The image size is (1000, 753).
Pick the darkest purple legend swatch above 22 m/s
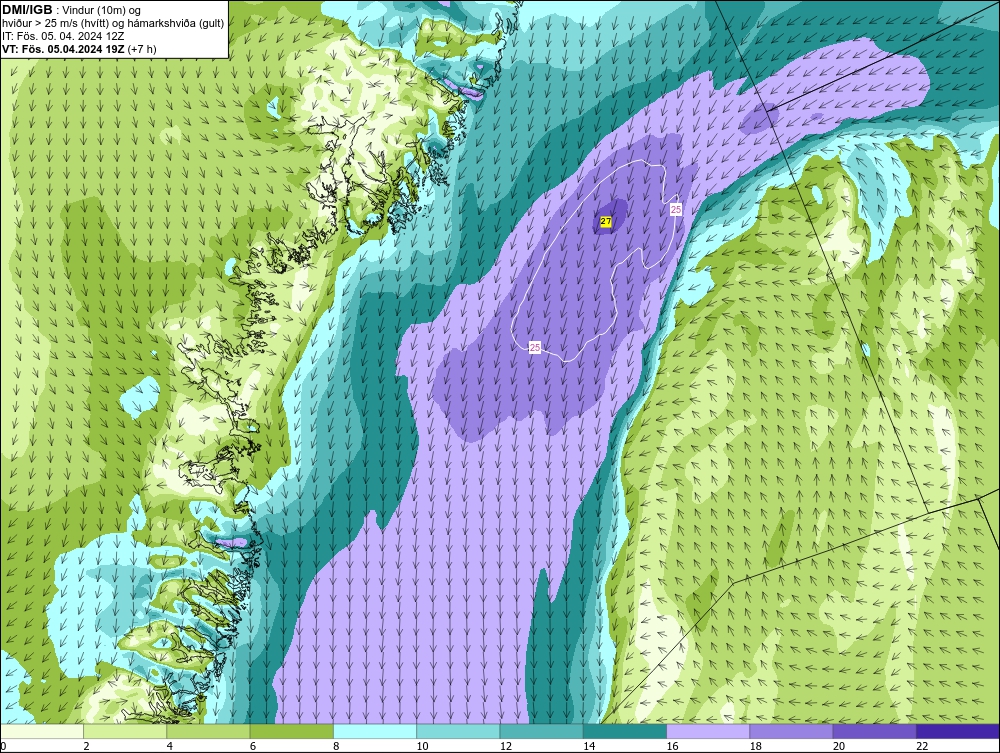pos(958,731)
